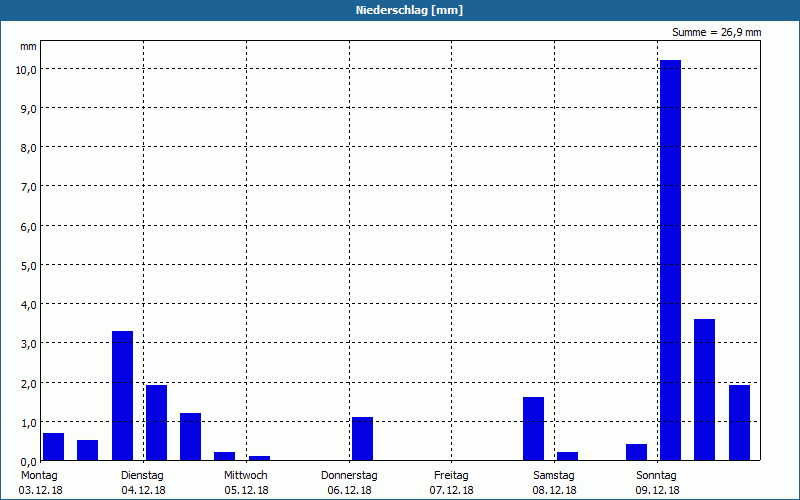Click the date 08.12.18

tap(555, 491)
